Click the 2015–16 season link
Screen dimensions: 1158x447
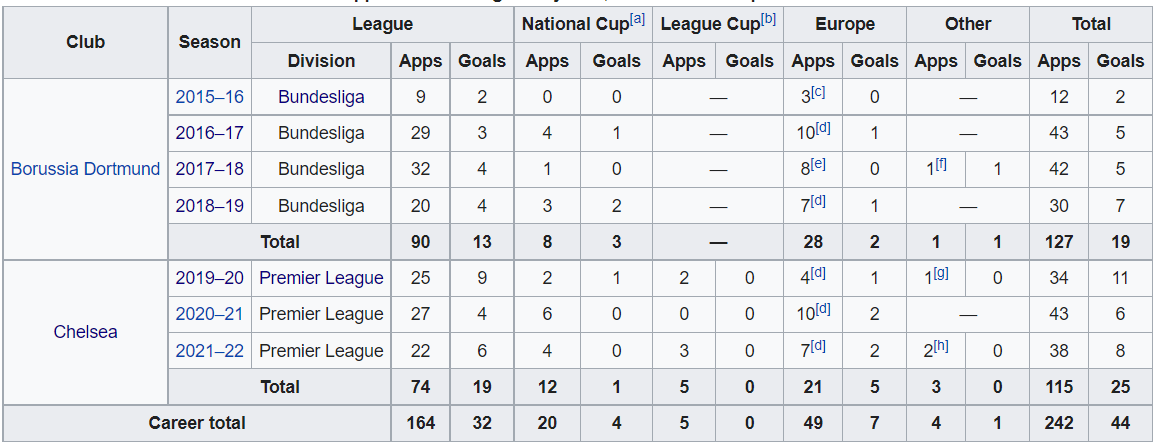(209, 97)
